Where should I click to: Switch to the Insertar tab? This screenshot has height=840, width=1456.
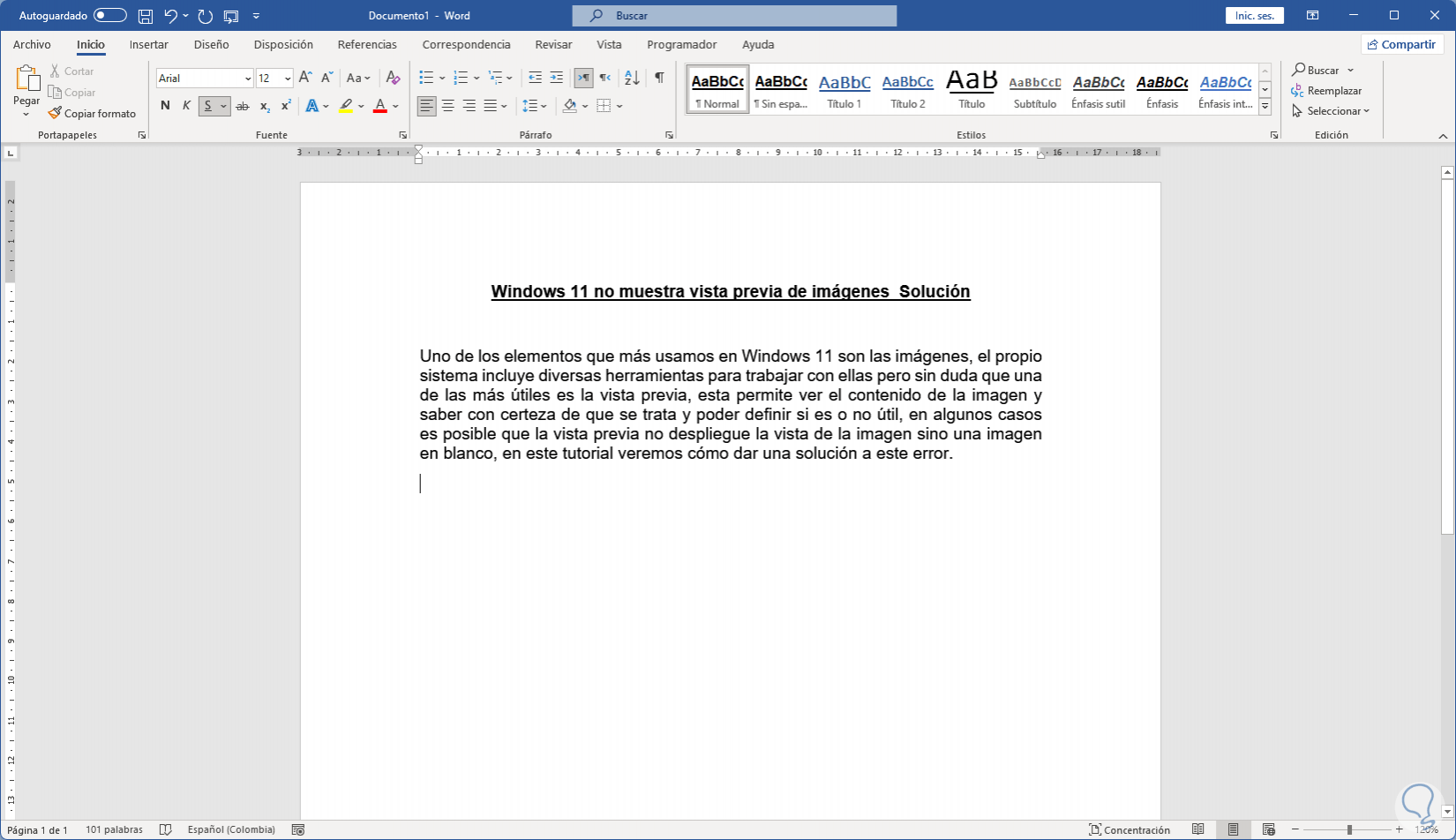click(149, 44)
